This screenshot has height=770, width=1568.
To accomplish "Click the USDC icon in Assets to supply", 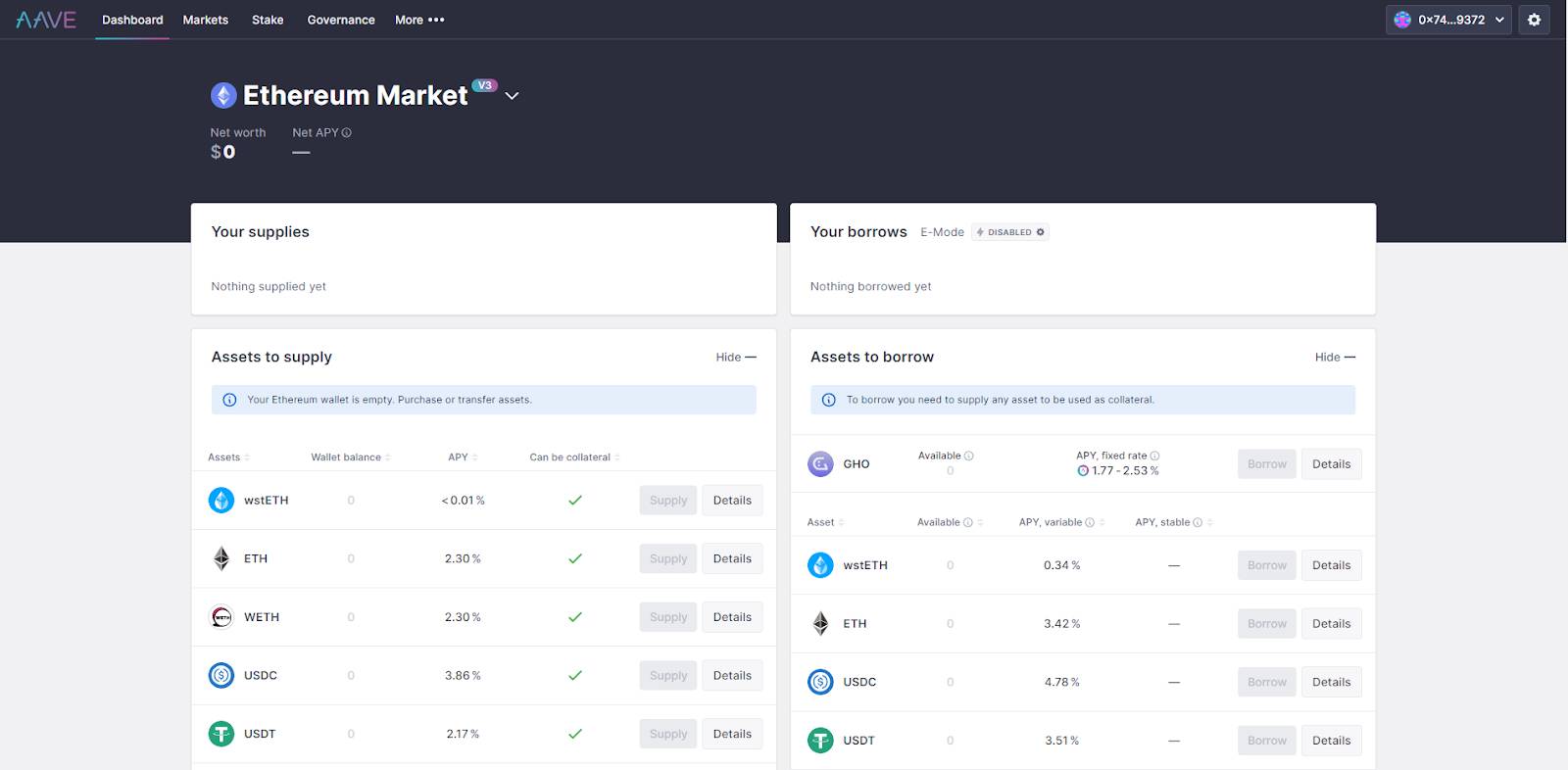I will [221, 675].
